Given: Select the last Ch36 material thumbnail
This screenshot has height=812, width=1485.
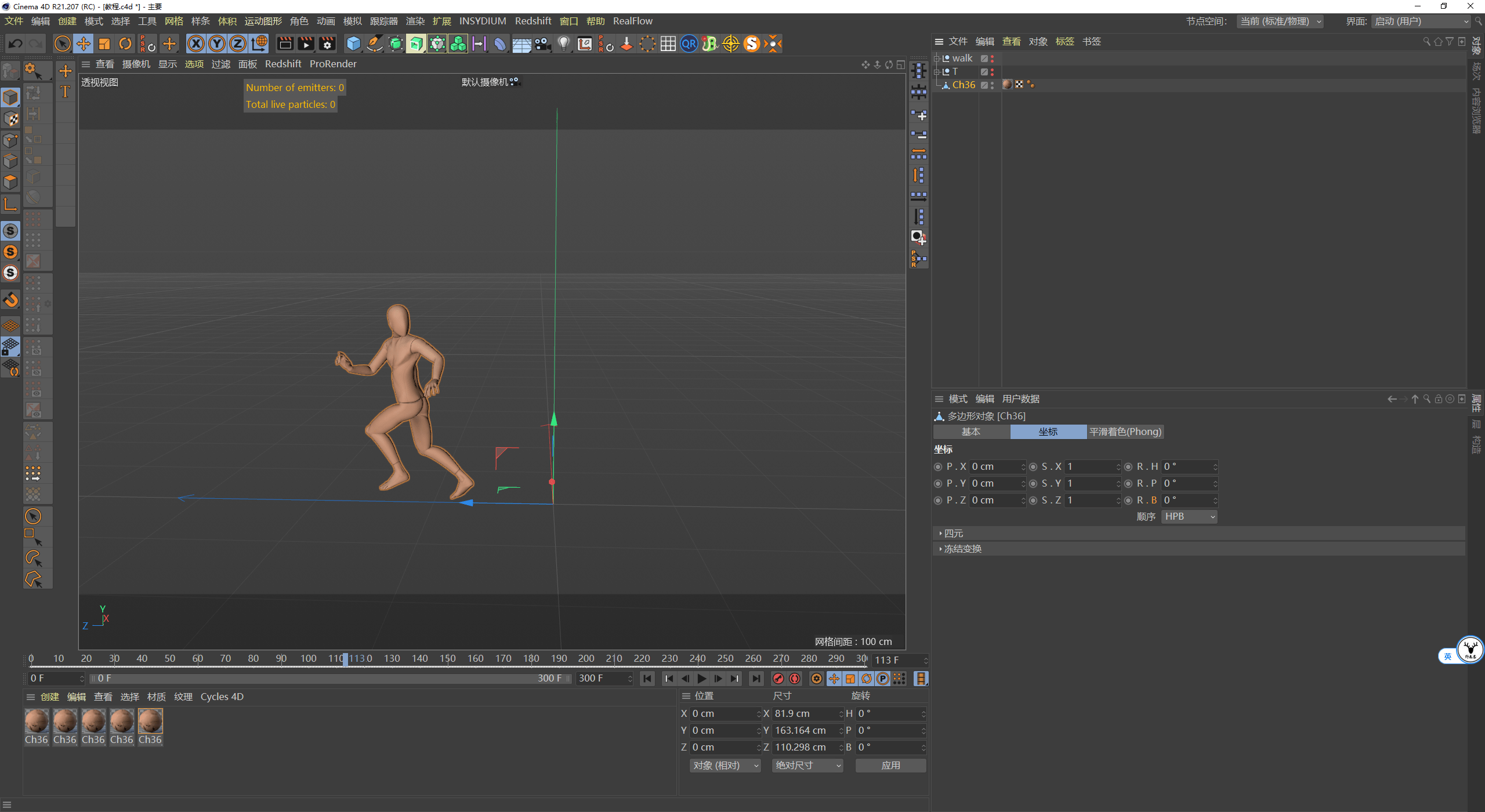Looking at the screenshot, I should click(x=150, y=722).
